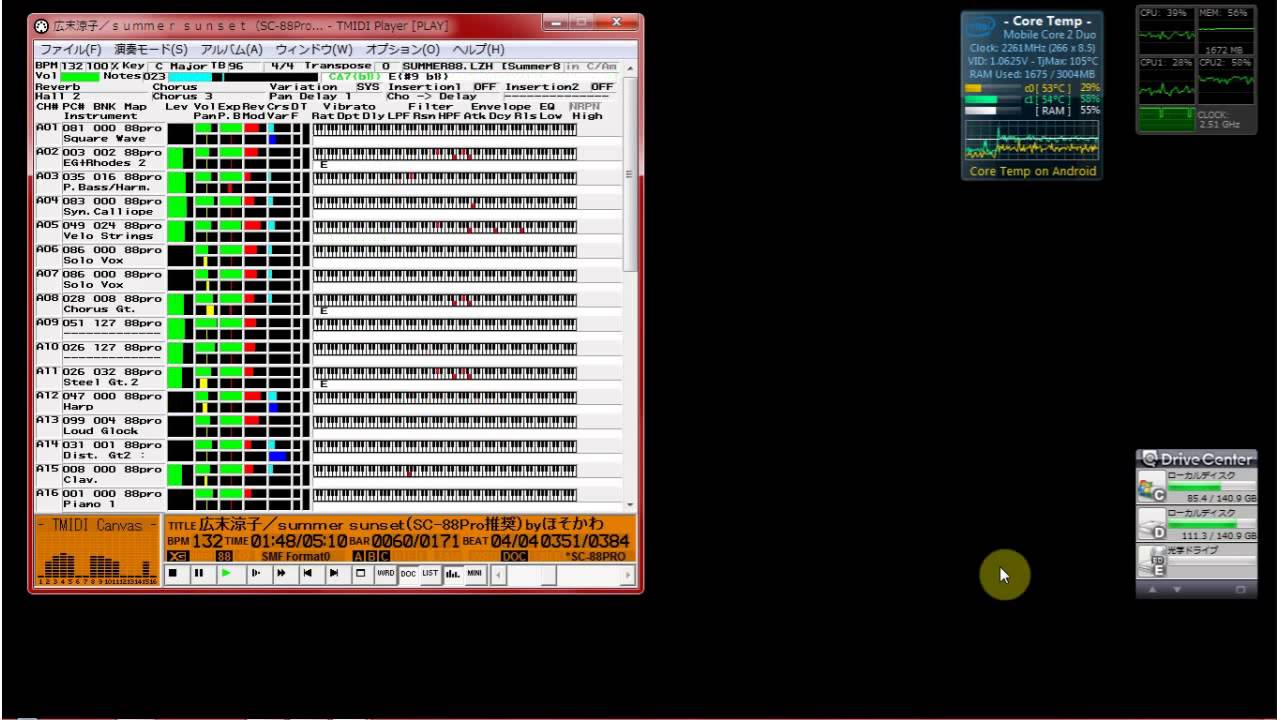Image resolution: width=1280 pixels, height=720 pixels.
Task: Open the アルバム(A) menu
Action: pos(231,49)
